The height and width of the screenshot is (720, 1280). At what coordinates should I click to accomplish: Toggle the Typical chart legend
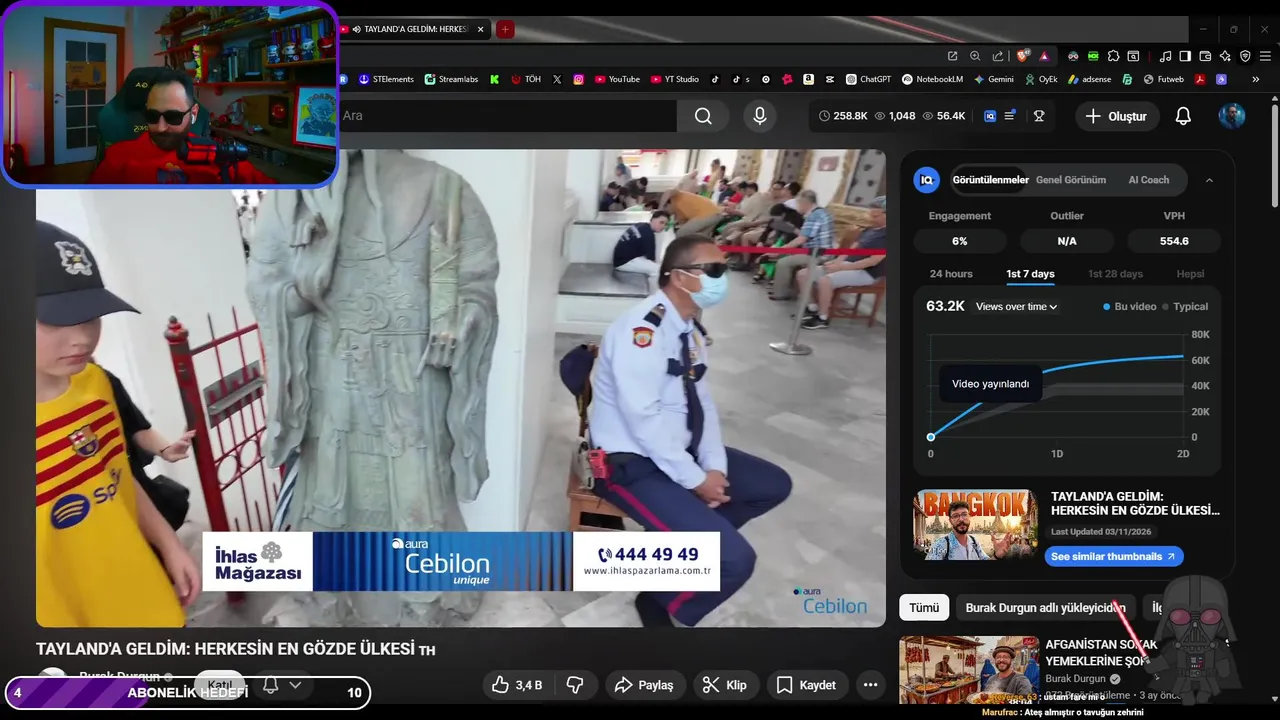[x=1185, y=307]
